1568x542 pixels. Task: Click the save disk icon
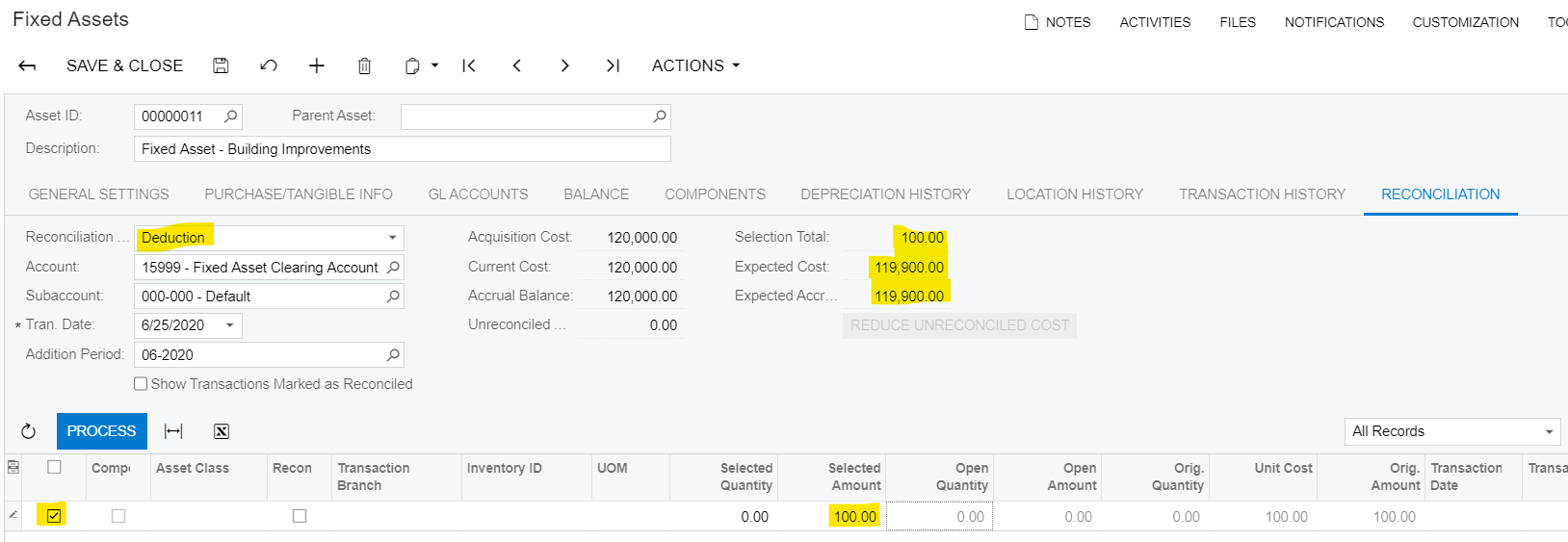coord(221,65)
